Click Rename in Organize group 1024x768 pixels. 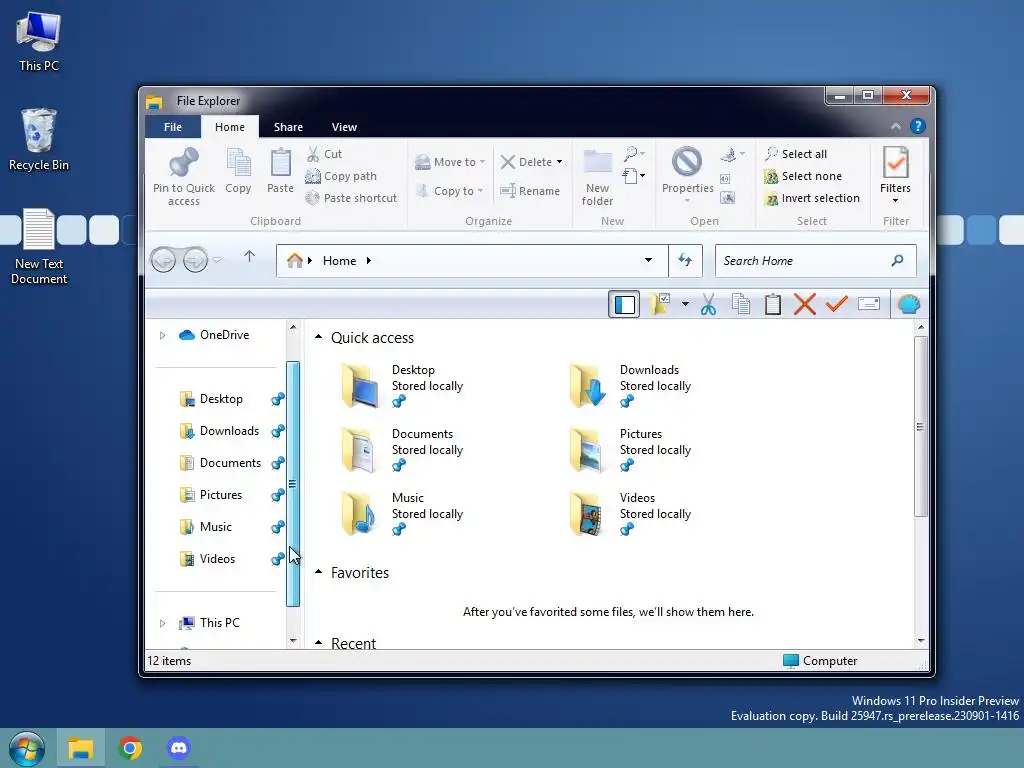530,191
